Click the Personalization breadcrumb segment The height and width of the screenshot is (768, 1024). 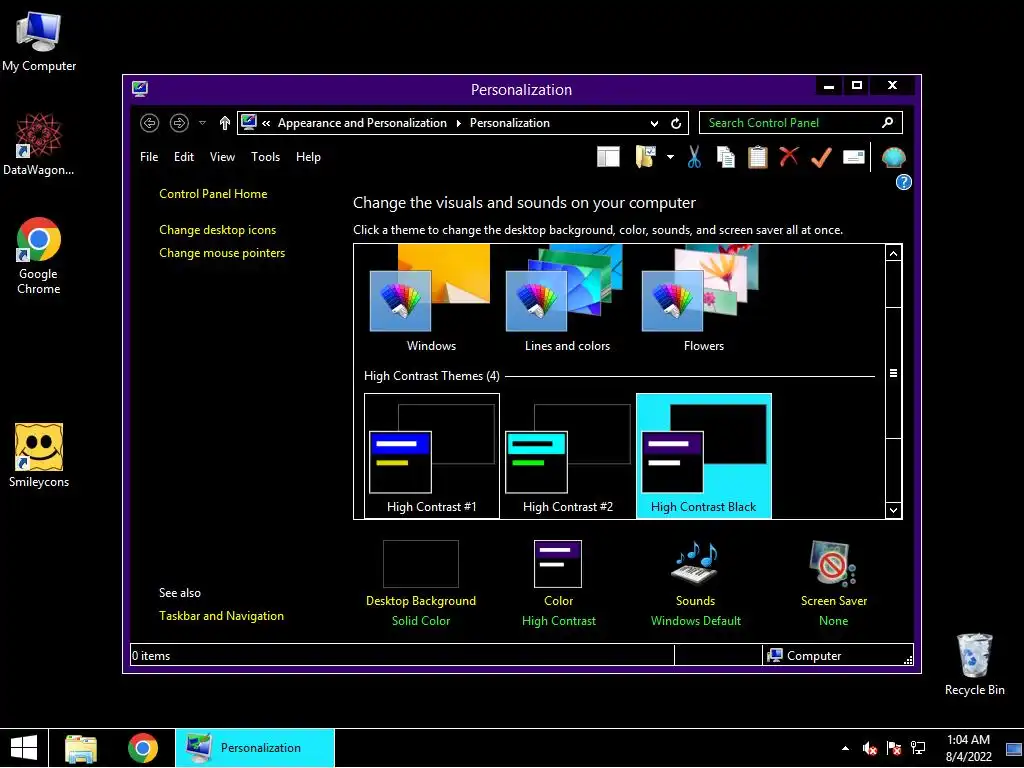(x=509, y=123)
